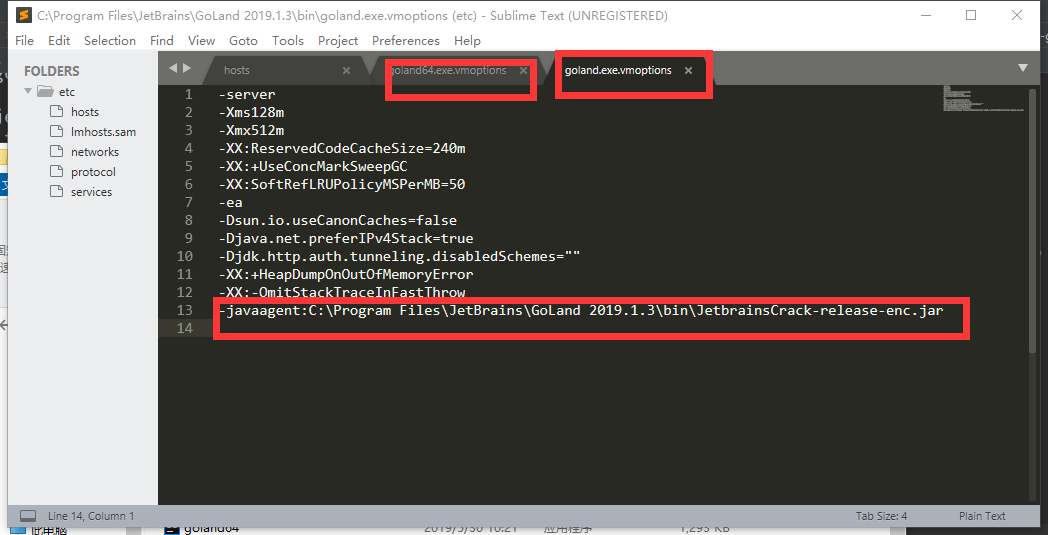Close the goland.exe.vmoptions tab
This screenshot has height=535, width=1048.
pyautogui.click(x=688, y=70)
